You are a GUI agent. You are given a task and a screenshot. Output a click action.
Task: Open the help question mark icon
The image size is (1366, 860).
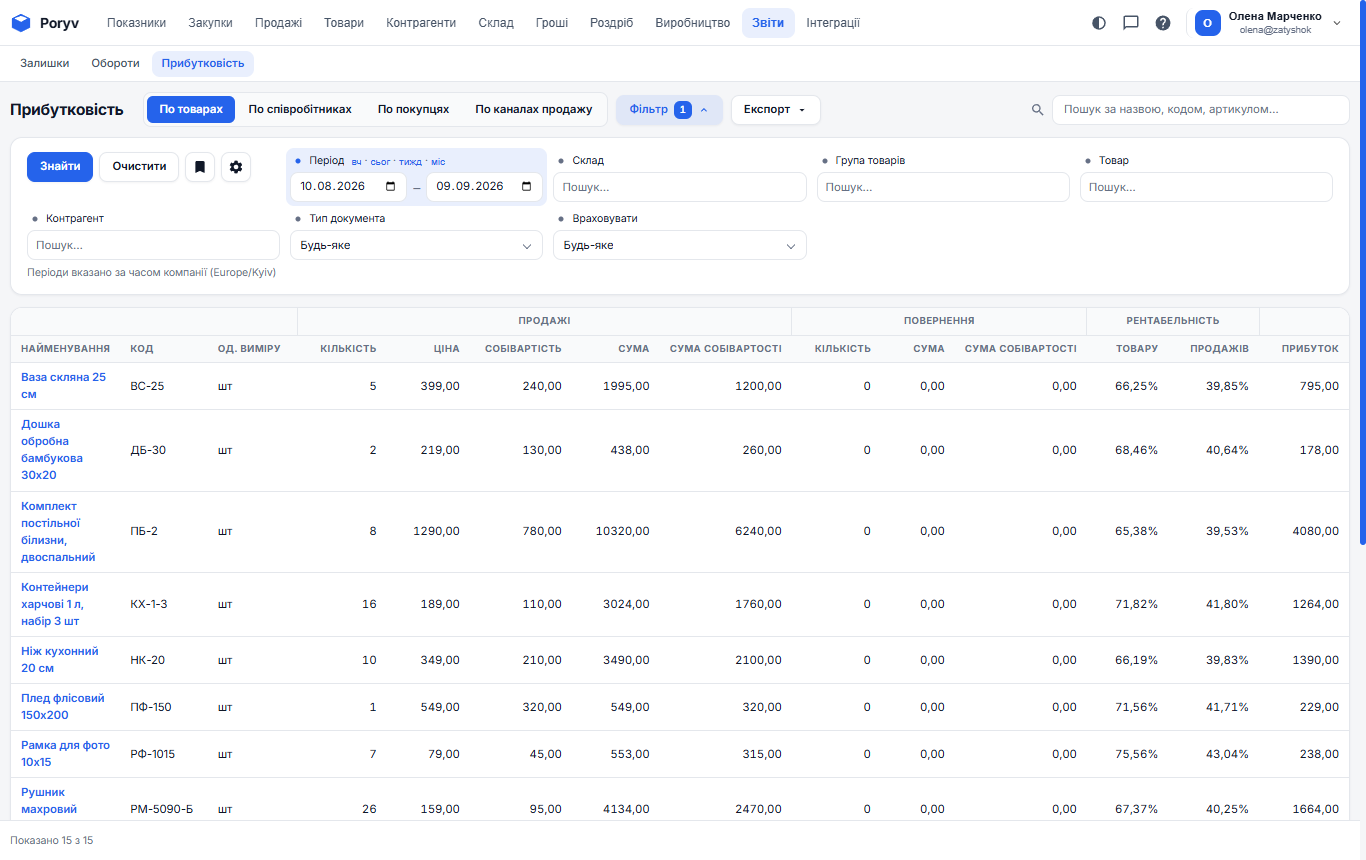tap(1163, 23)
